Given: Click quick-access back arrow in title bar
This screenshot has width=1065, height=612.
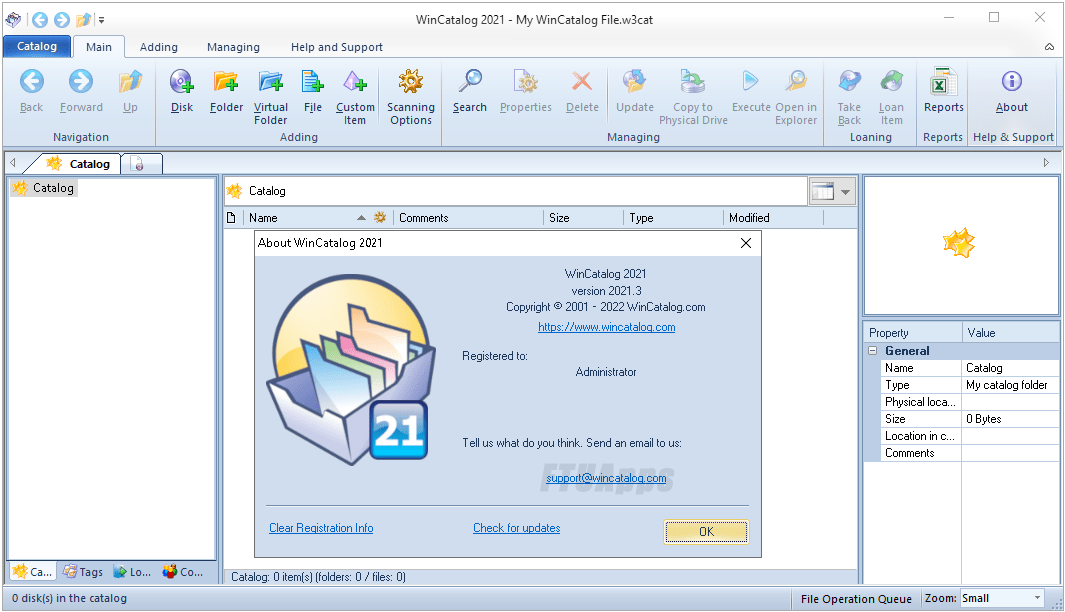Looking at the screenshot, I should tap(40, 20).
